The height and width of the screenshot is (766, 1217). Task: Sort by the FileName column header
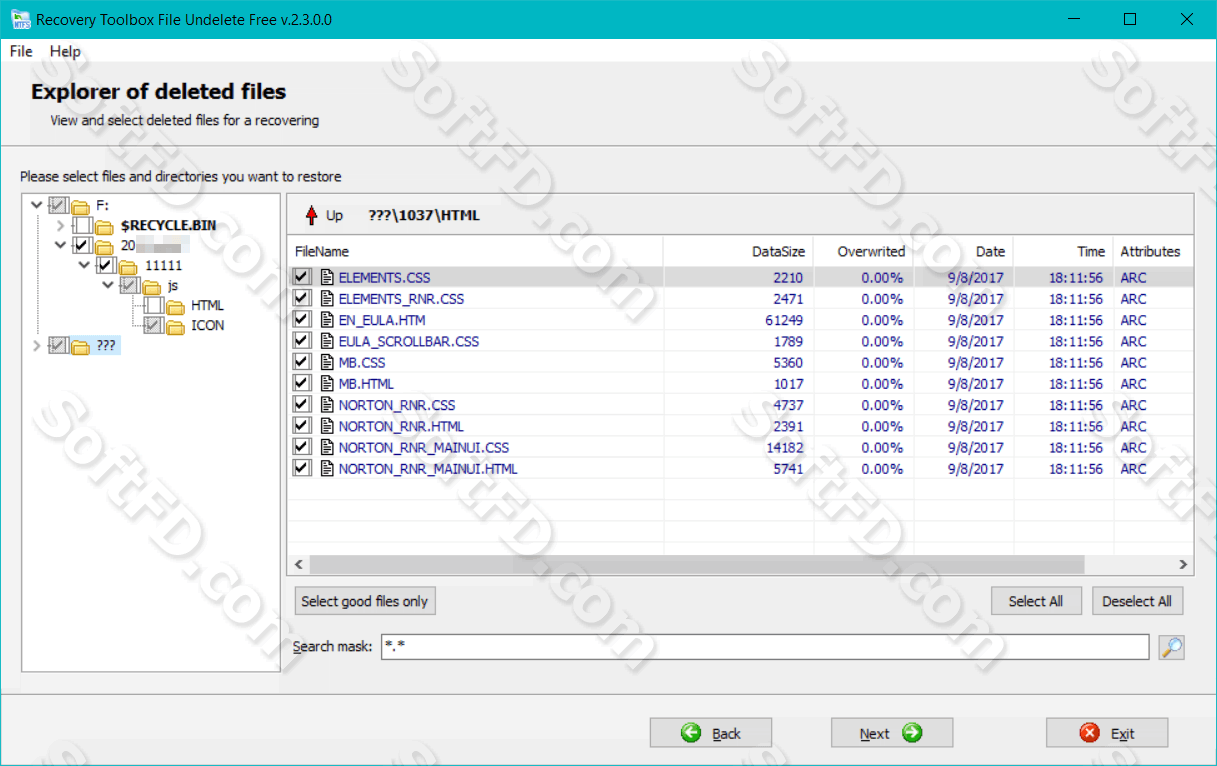(x=475, y=251)
